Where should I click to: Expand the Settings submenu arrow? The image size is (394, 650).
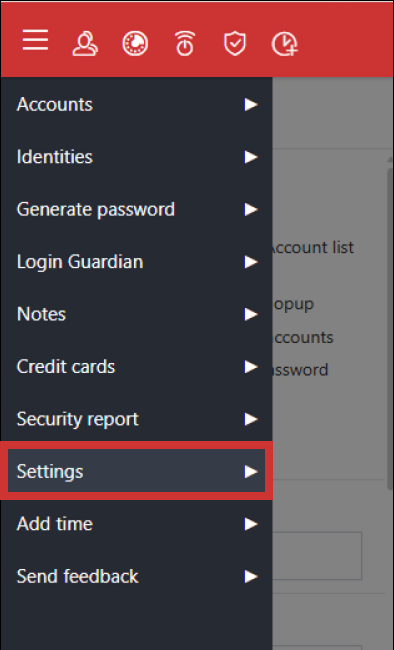(x=251, y=472)
